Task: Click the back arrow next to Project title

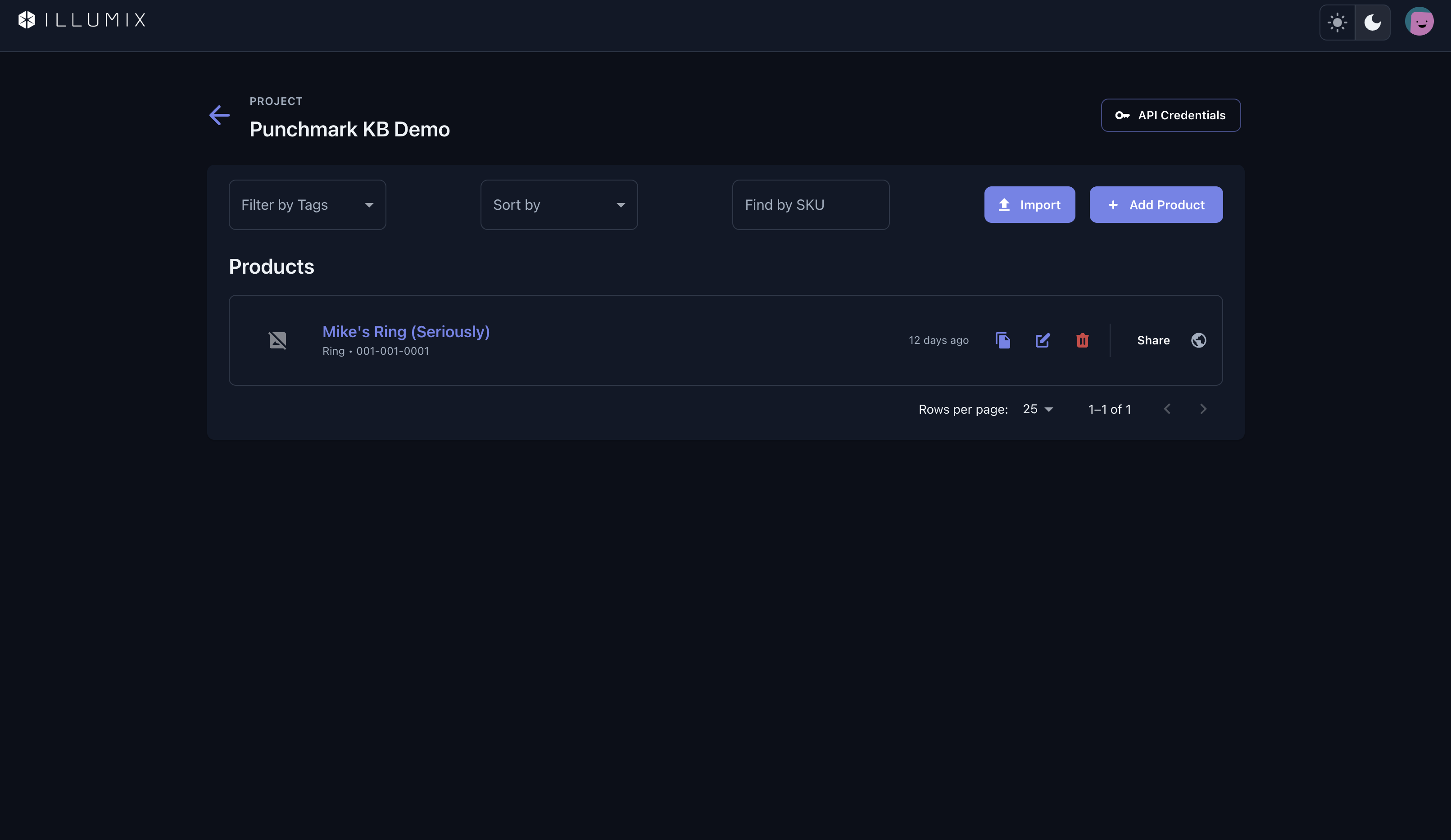Action: tap(219, 115)
